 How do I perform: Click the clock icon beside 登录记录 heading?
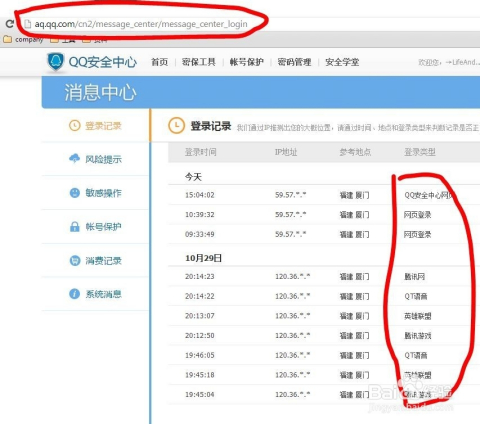tap(176, 126)
